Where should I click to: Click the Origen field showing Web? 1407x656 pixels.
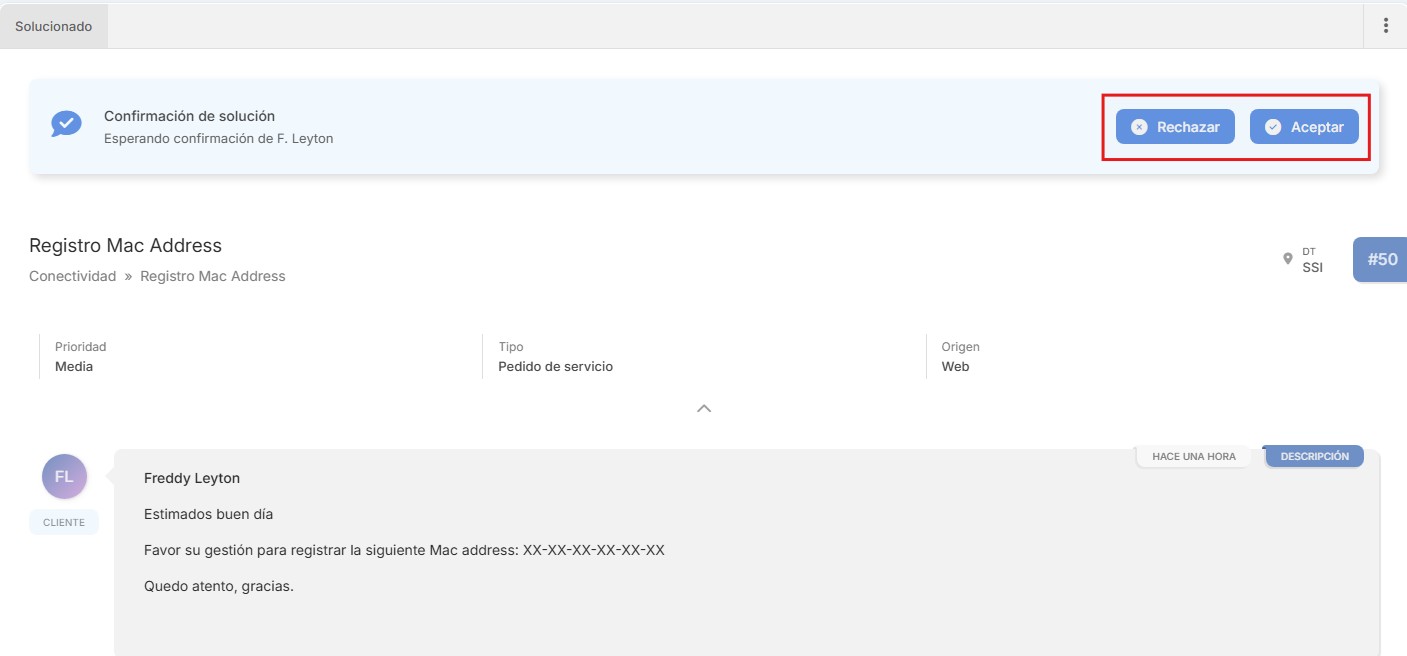click(x=955, y=367)
